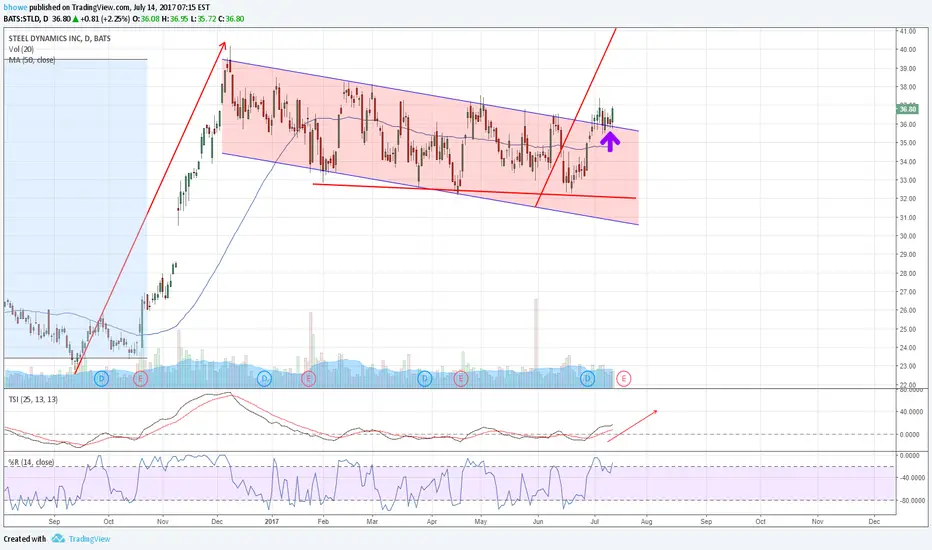The height and width of the screenshot is (550, 932).
Task: Click the TradingView cloud logo icon
Action: coord(58,539)
